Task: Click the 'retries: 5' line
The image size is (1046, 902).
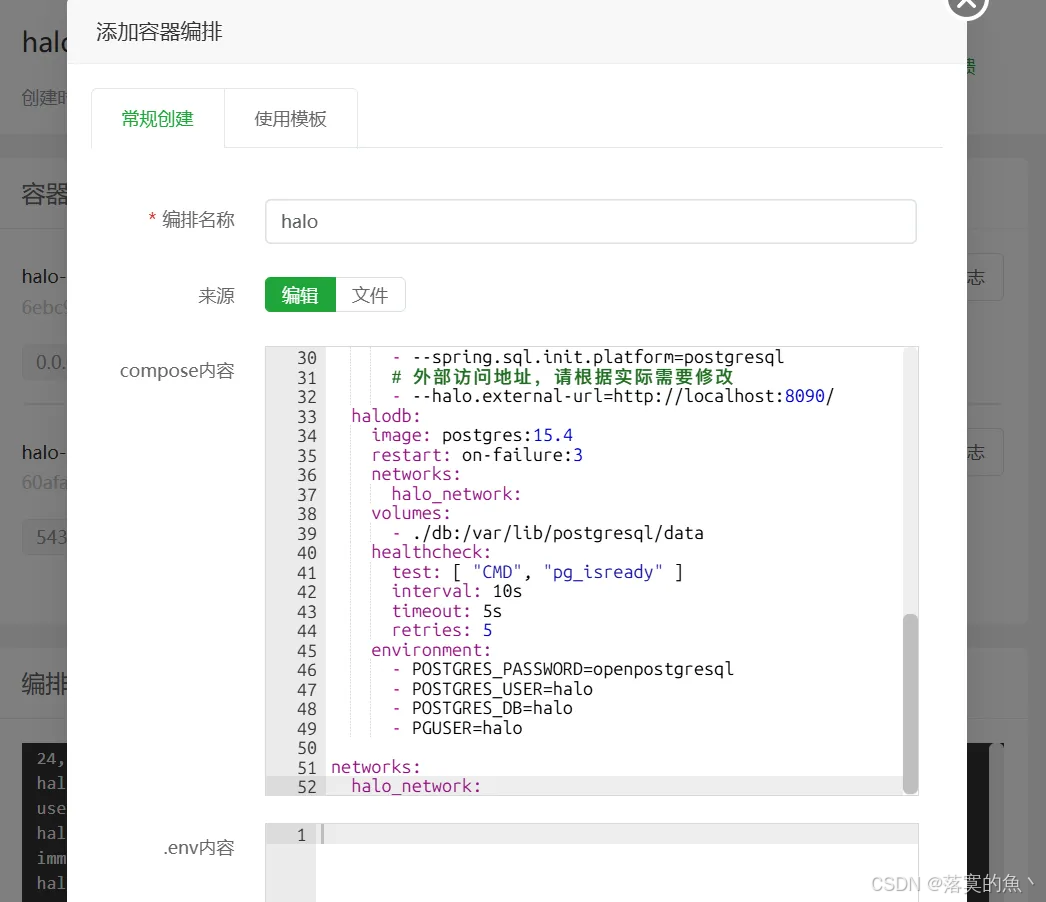Action: pos(442,630)
